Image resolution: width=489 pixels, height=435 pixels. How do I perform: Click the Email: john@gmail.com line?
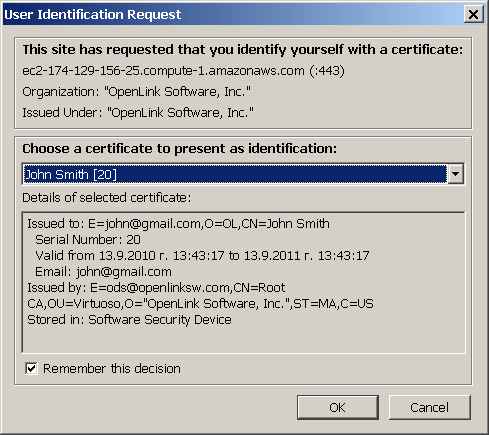103,272
